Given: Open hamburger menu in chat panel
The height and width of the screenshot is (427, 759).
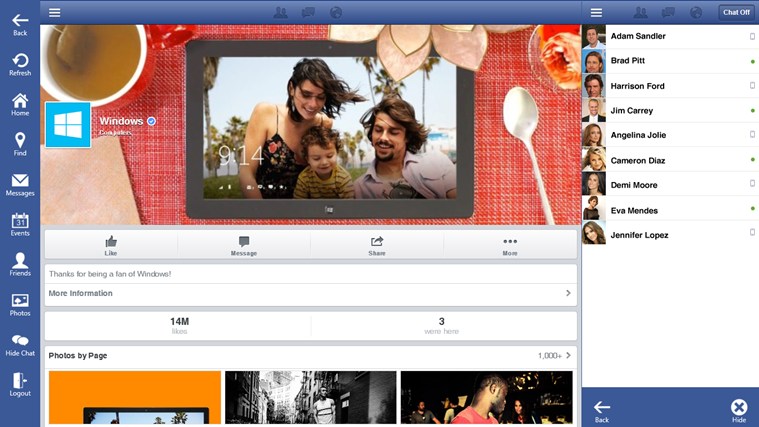Looking at the screenshot, I should click(596, 13).
